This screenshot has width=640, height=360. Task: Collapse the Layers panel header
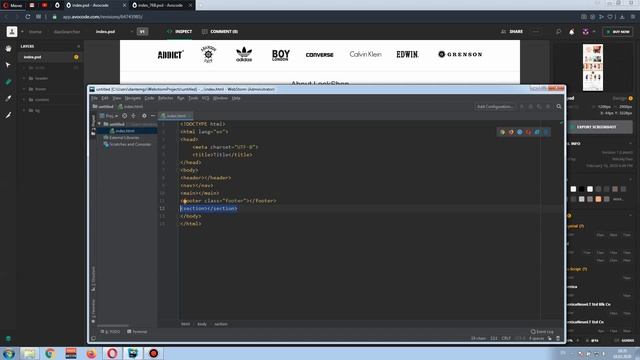tap(78, 47)
